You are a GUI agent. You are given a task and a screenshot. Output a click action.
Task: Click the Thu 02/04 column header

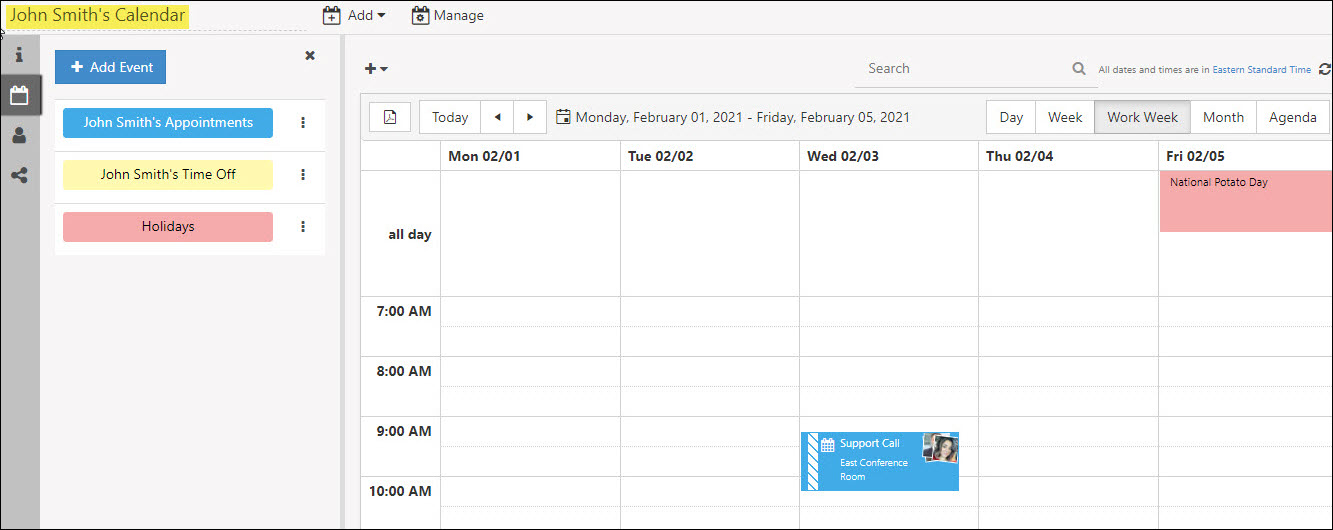click(1068, 156)
